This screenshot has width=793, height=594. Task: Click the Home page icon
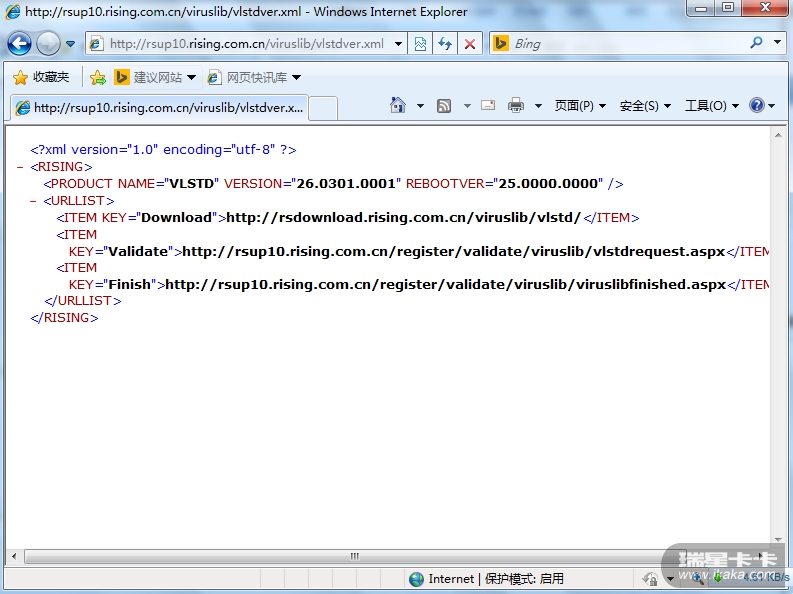[398, 105]
